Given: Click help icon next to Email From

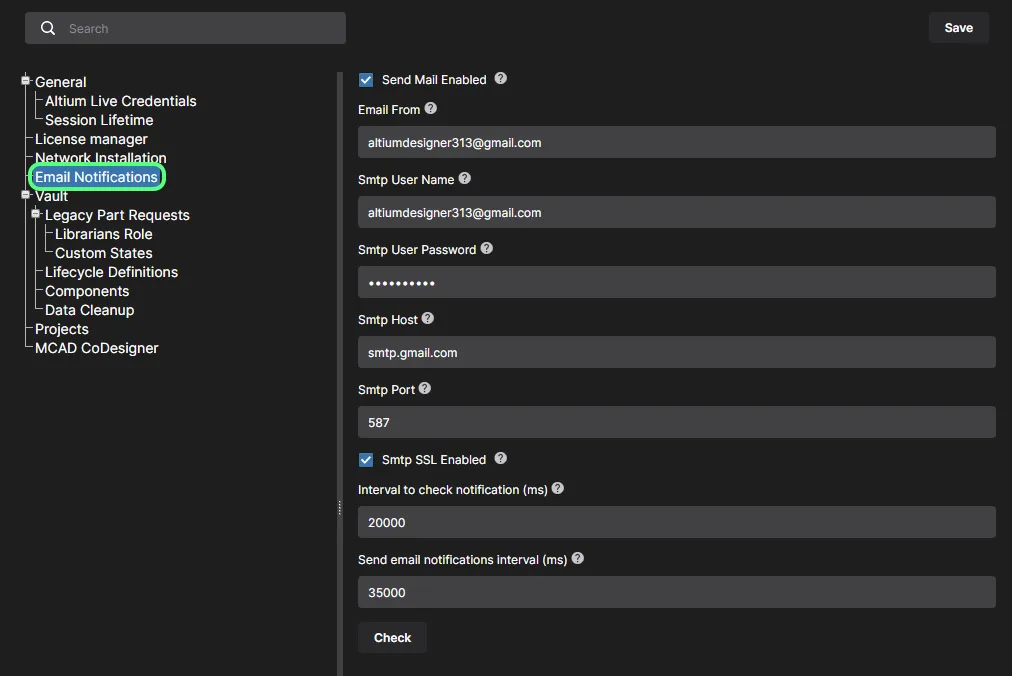Looking at the screenshot, I should [431, 109].
